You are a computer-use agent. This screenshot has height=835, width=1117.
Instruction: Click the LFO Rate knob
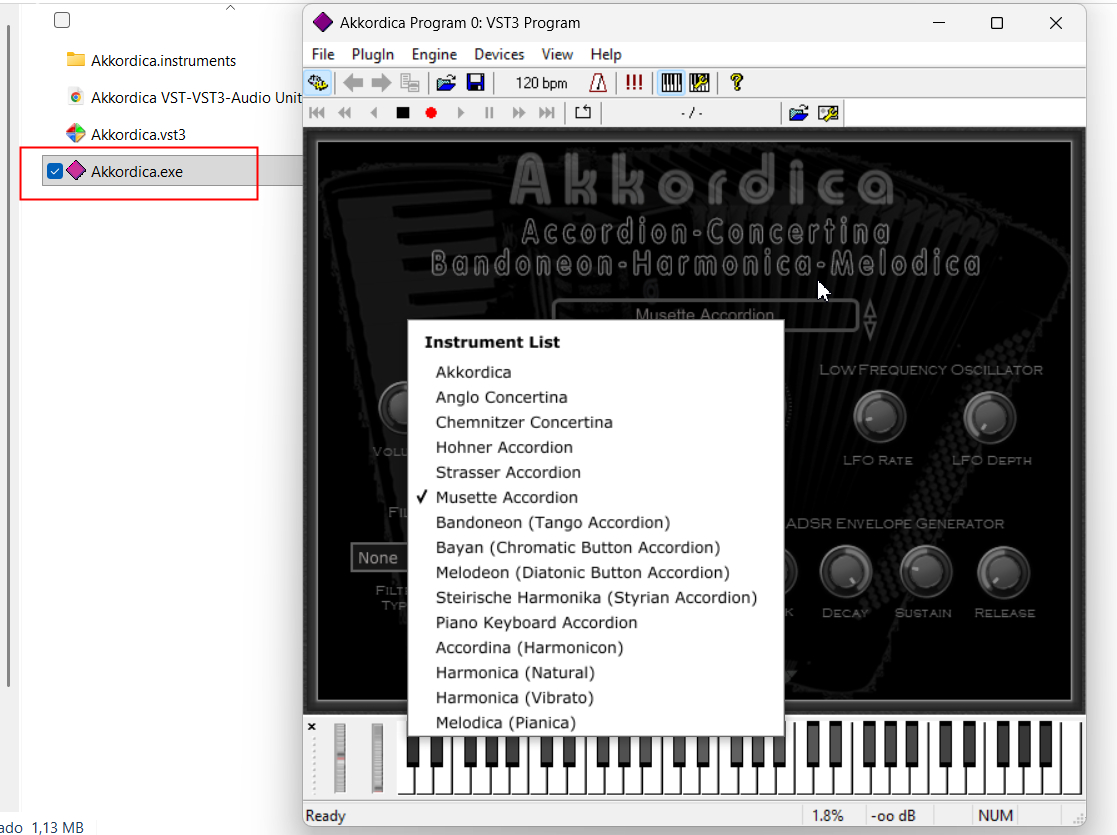tap(880, 416)
